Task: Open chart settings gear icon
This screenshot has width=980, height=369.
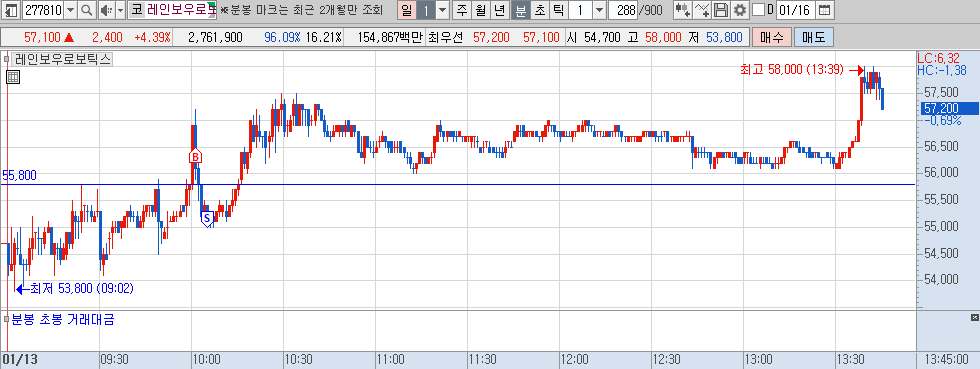Action: [x=739, y=10]
